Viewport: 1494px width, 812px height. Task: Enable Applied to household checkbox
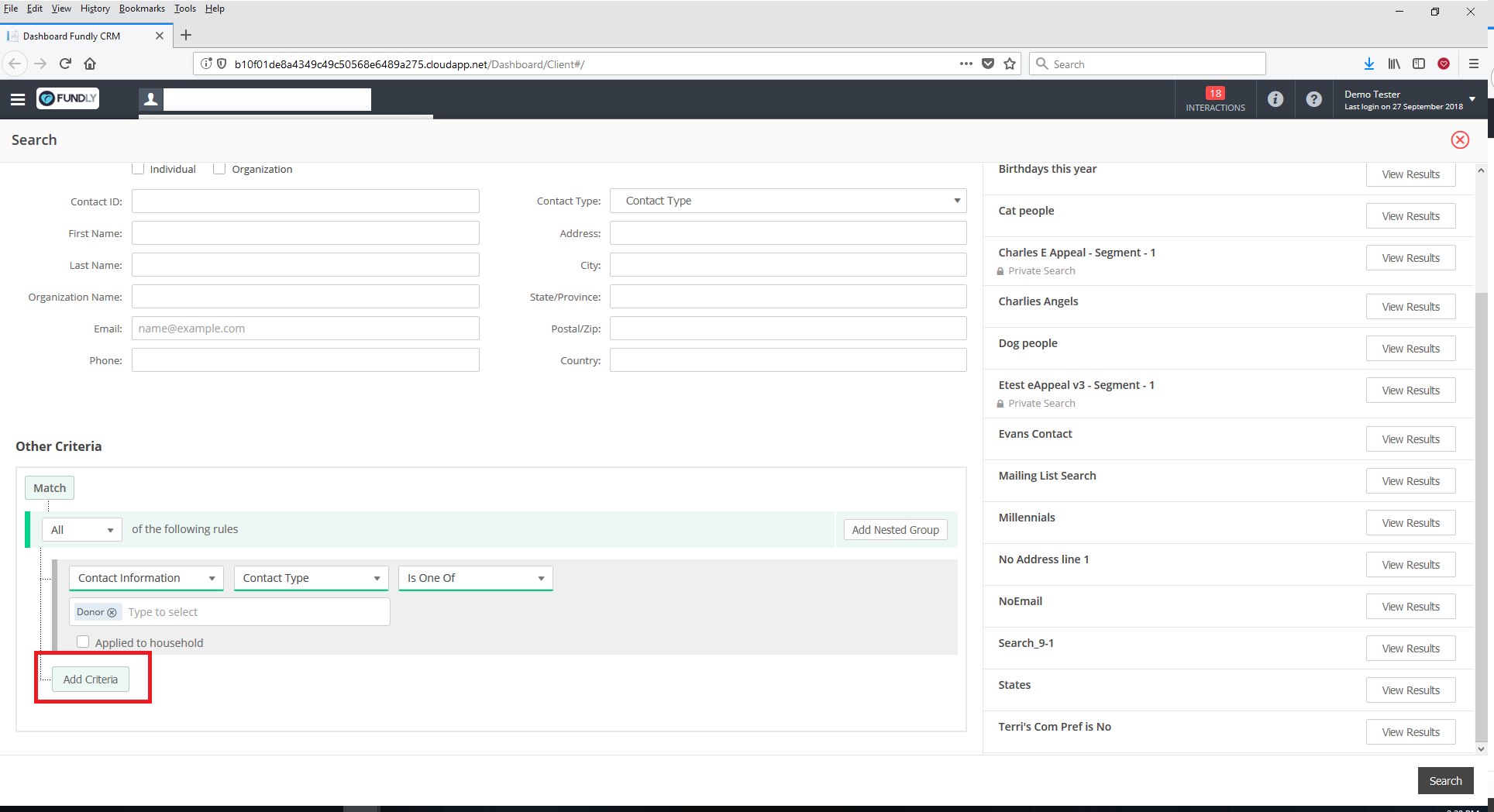[83, 642]
